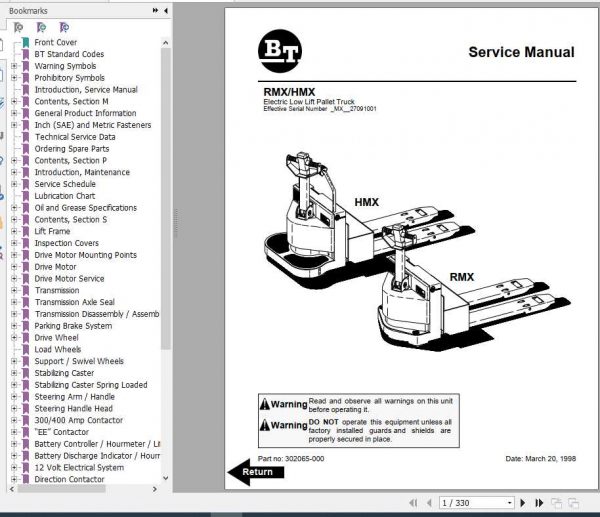Screen dimensions: 600x517
Task: Open the 300/400 Amp Contactor bookmark
Action: tap(78, 420)
